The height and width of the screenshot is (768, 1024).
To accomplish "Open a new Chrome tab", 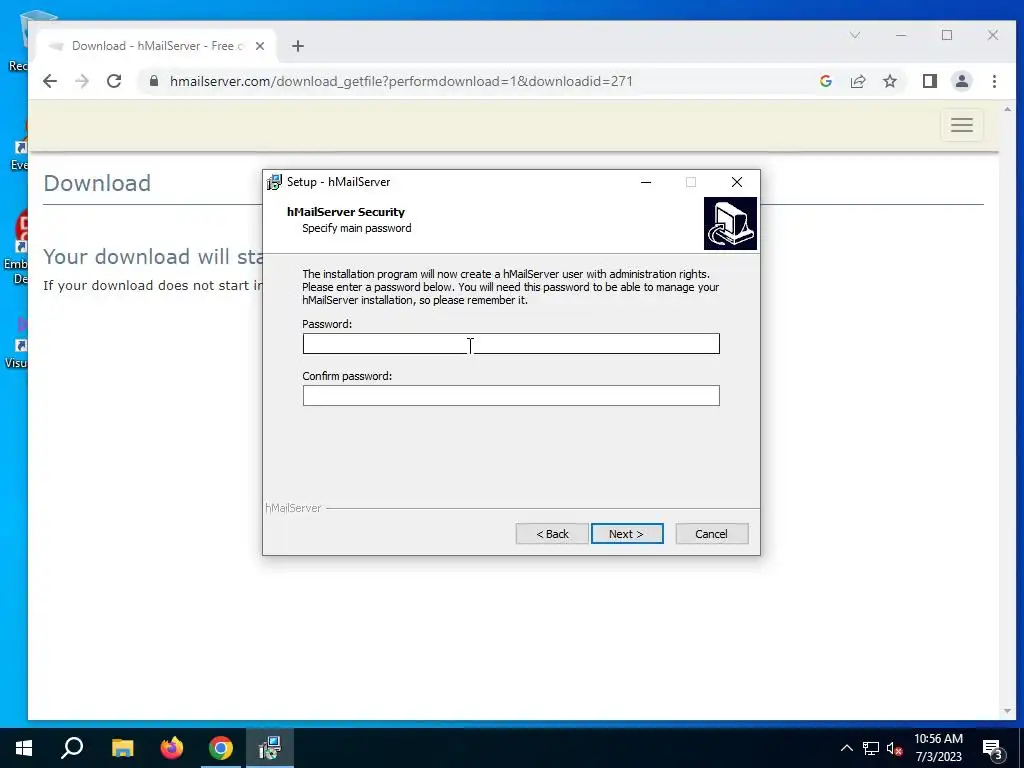I will [298, 46].
